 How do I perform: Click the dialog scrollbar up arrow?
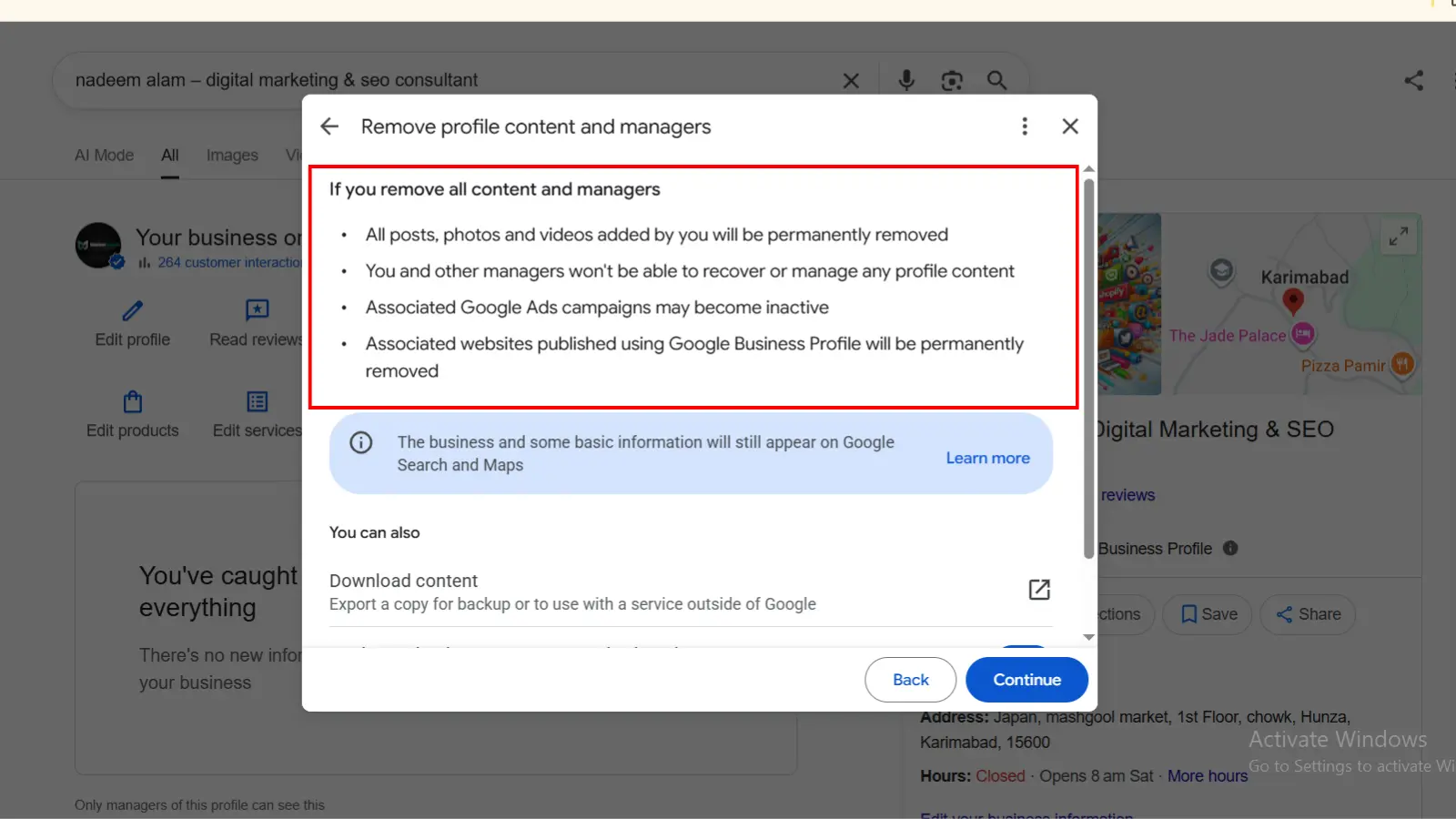pos(1088,170)
